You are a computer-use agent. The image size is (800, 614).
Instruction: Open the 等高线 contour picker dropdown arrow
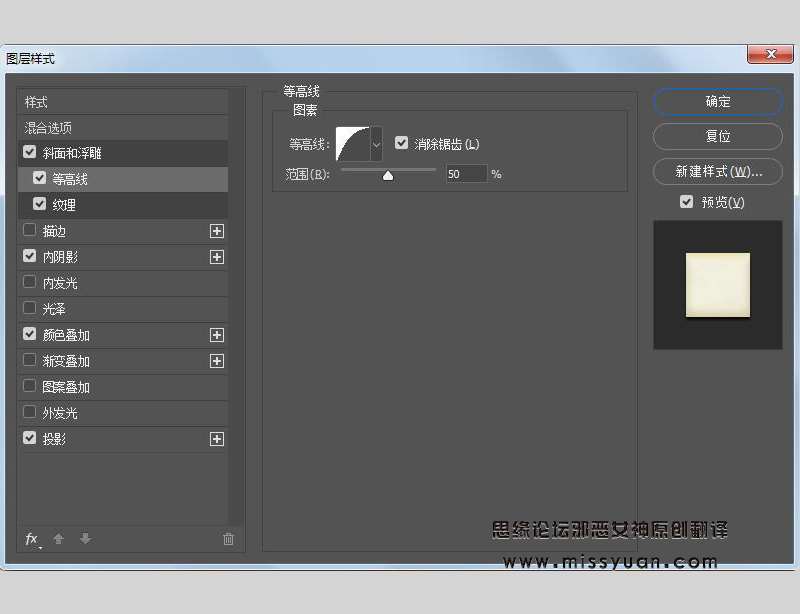(x=377, y=144)
